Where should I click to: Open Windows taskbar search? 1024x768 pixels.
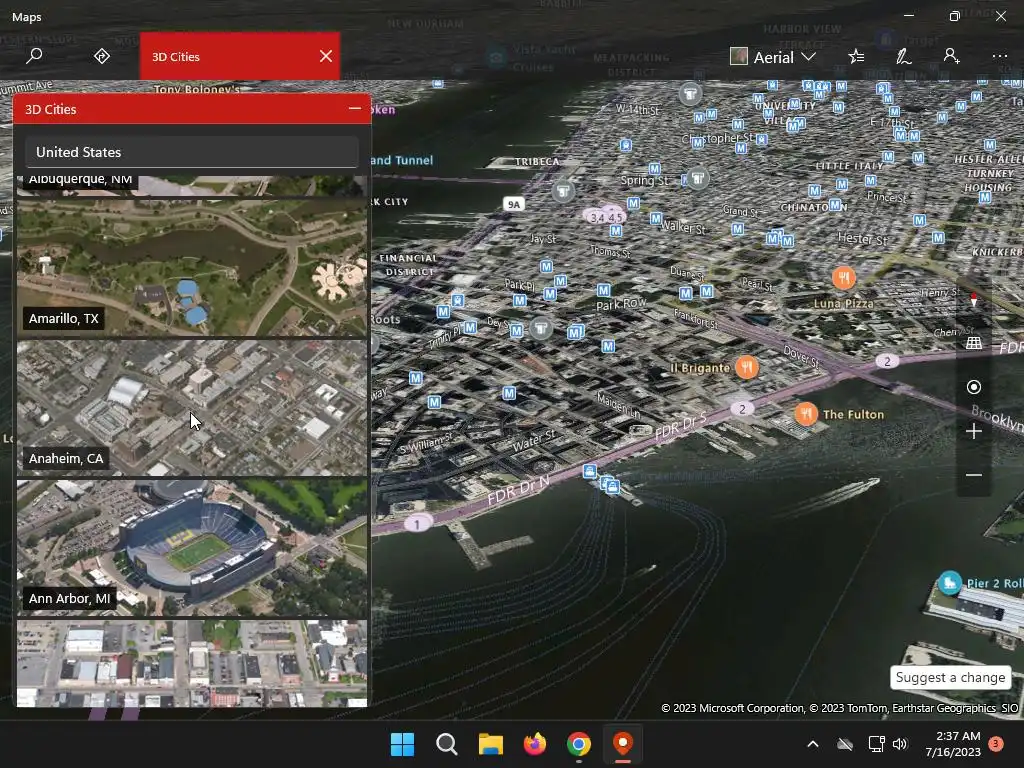(447, 744)
